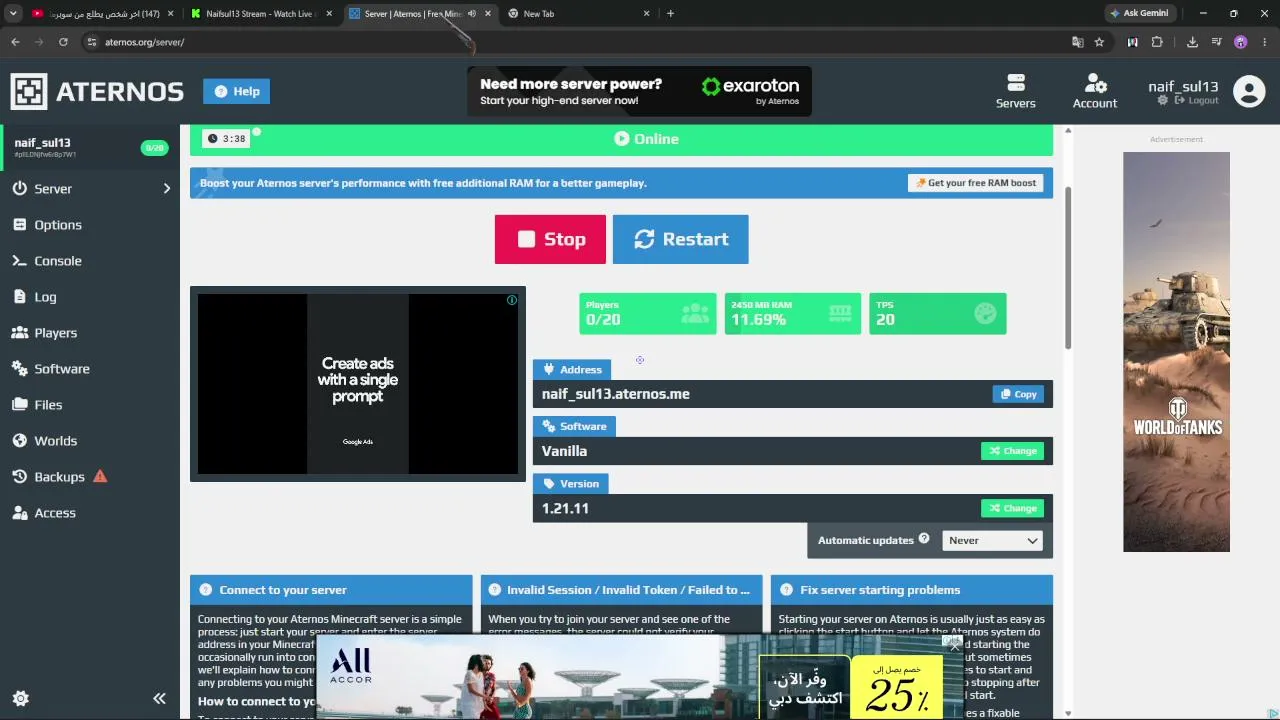Open browser extensions puzzle icon
This screenshot has width=1280, height=720.
[x=1157, y=42]
